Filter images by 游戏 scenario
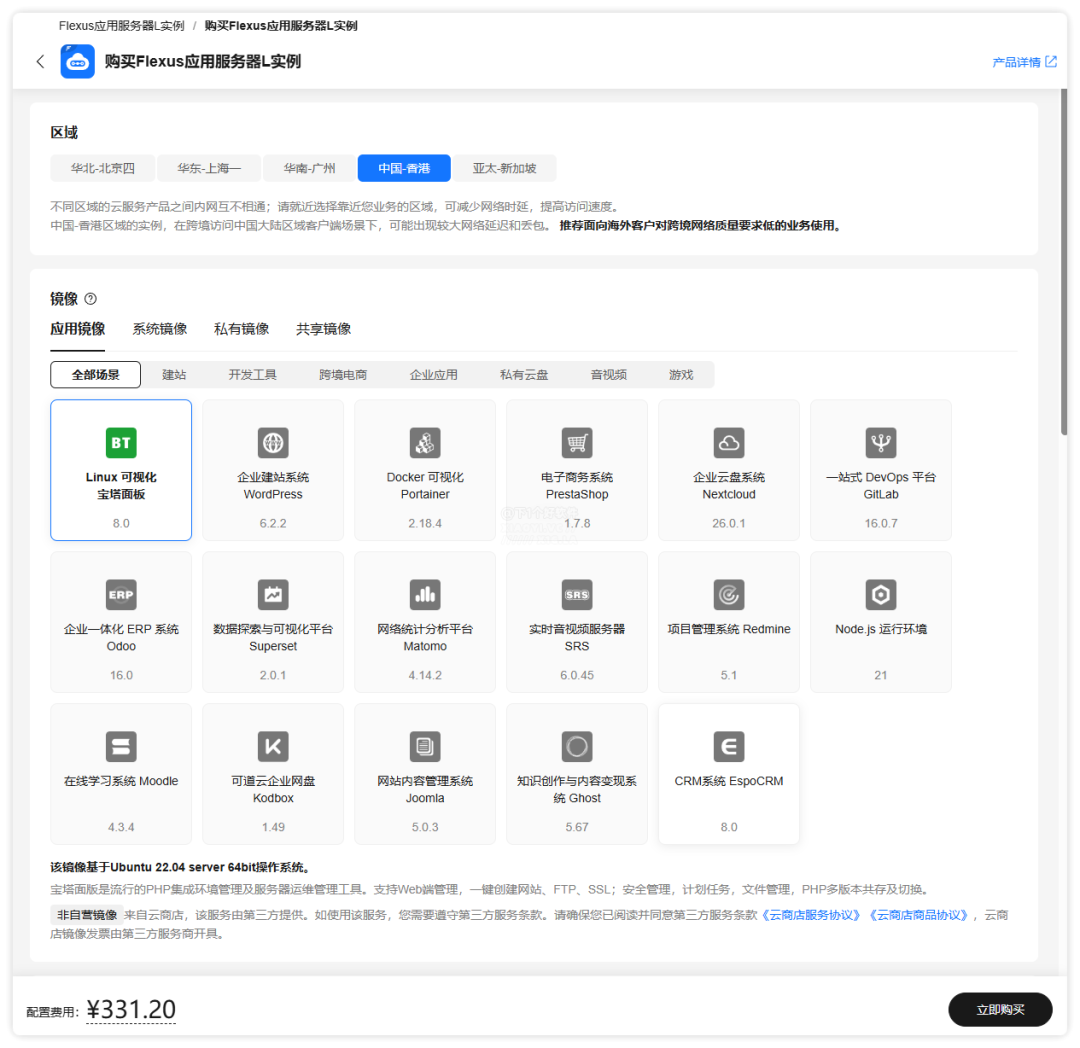Screen dimensions: 1080x1048 (x=681, y=375)
